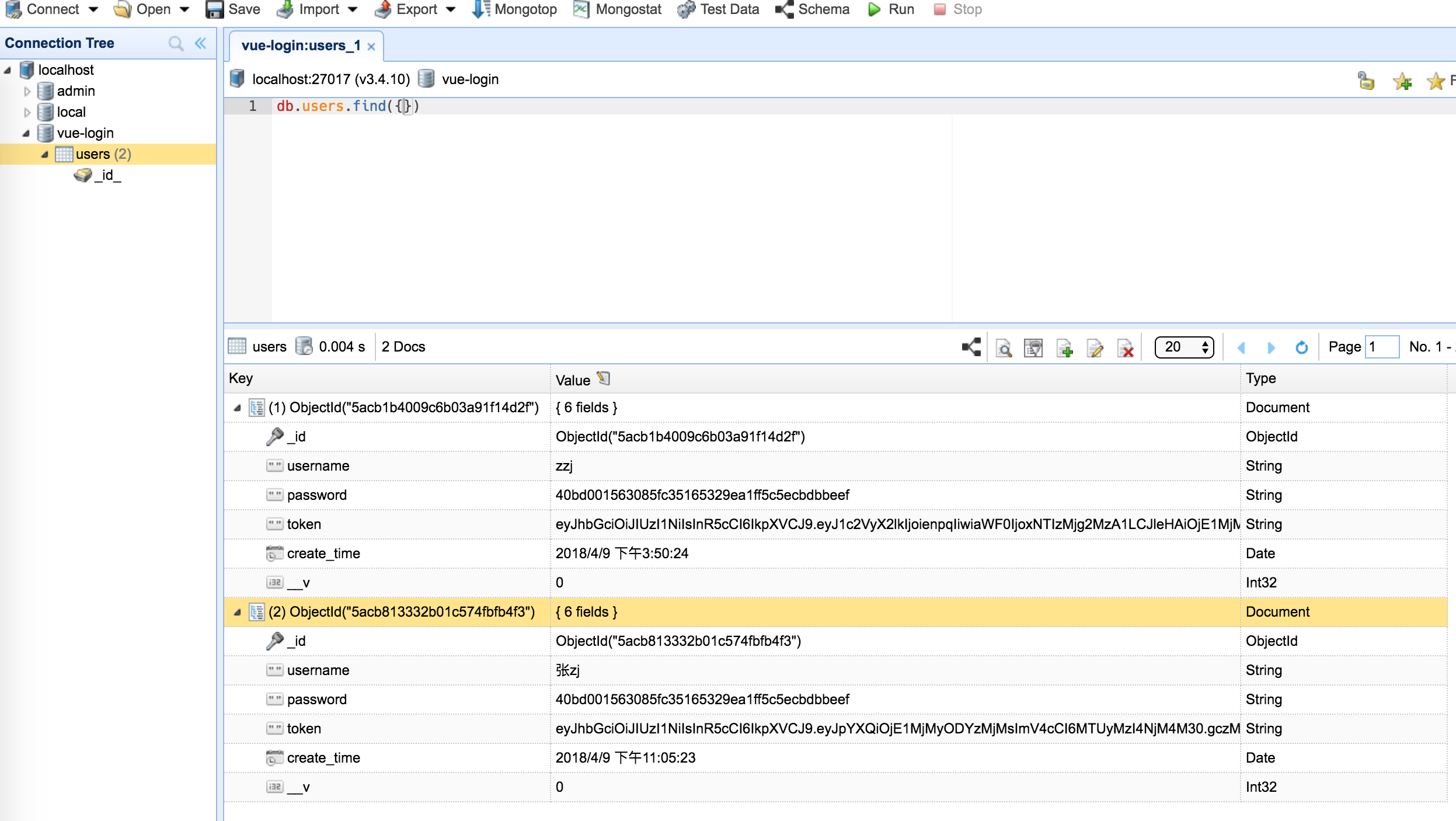Click the view document magnifier icon

click(1004, 348)
